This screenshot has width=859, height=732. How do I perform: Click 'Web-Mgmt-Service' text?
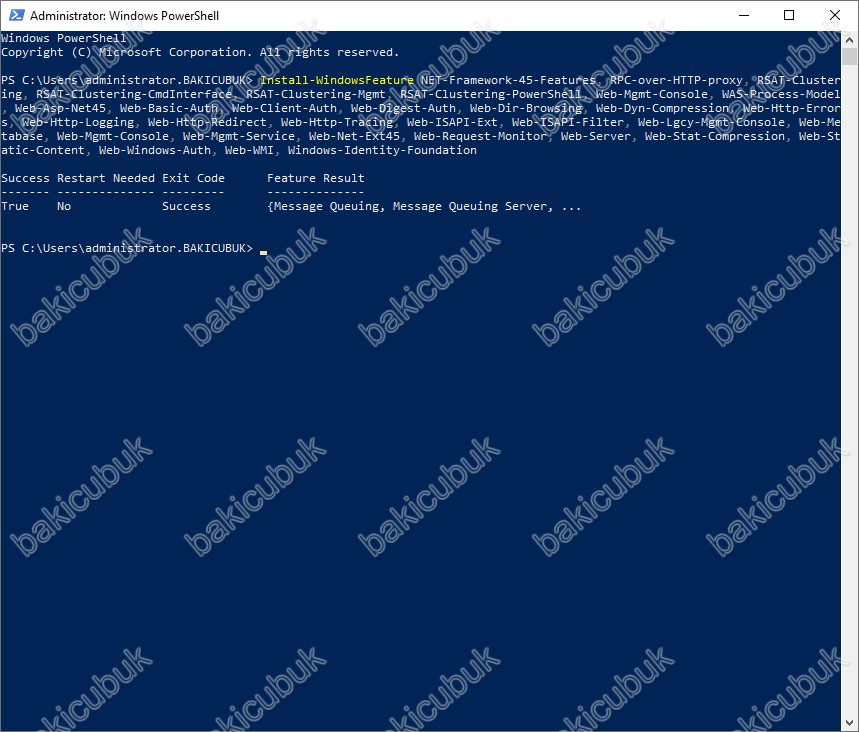239,136
